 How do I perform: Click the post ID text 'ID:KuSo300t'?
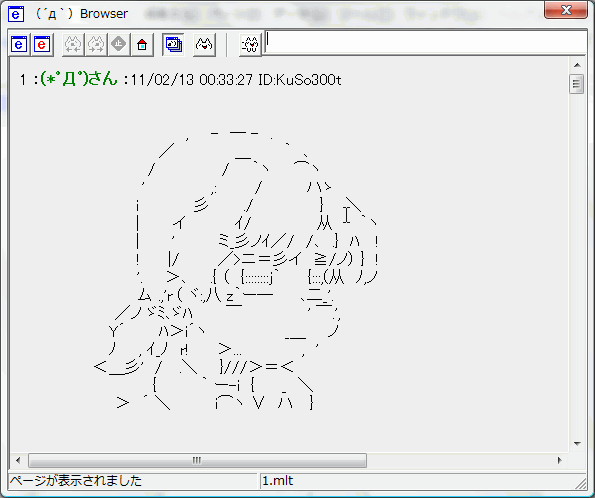(300, 80)
